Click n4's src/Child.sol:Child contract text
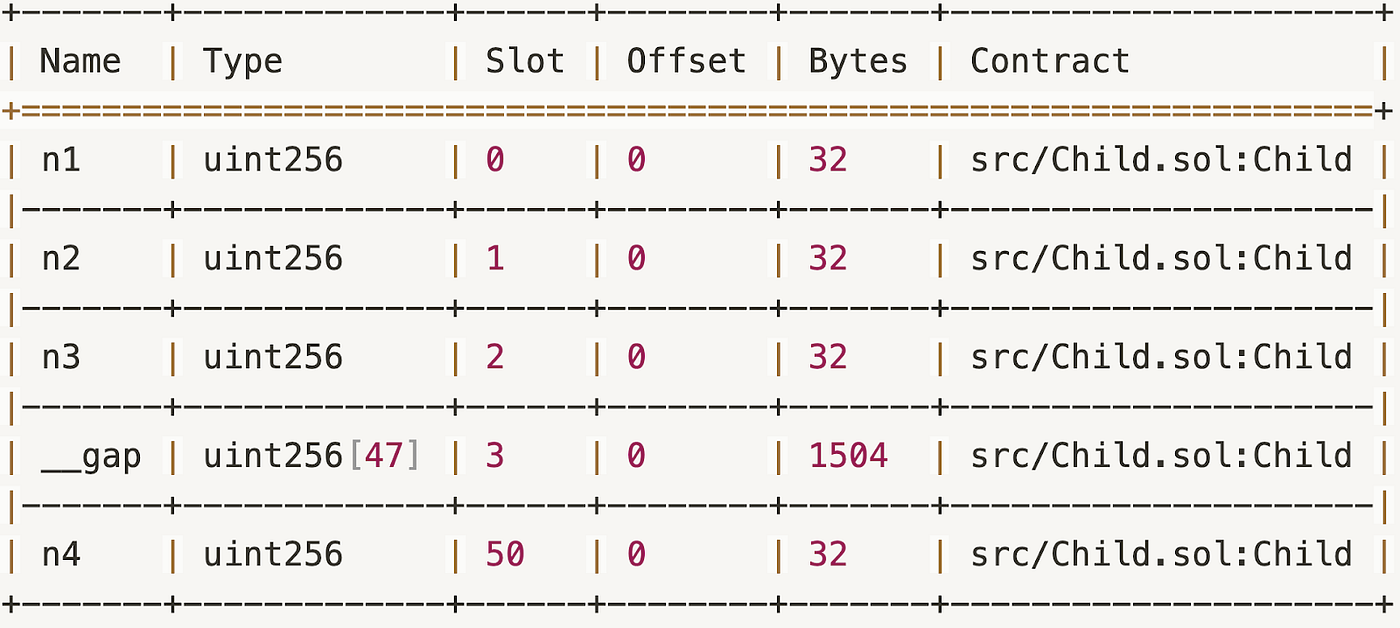 pyautogui.click(x=1161, y=555)
